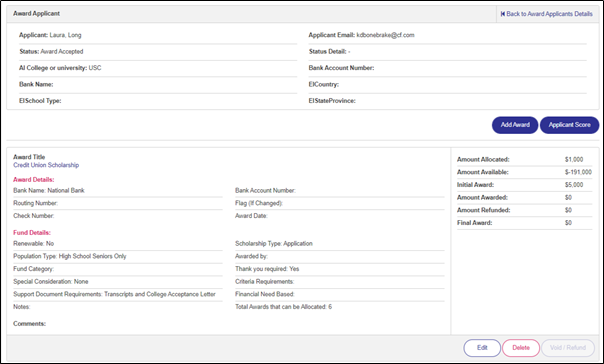604x364 pixels.
Task: Click the Award Details heading
Action: pos(34,179)
